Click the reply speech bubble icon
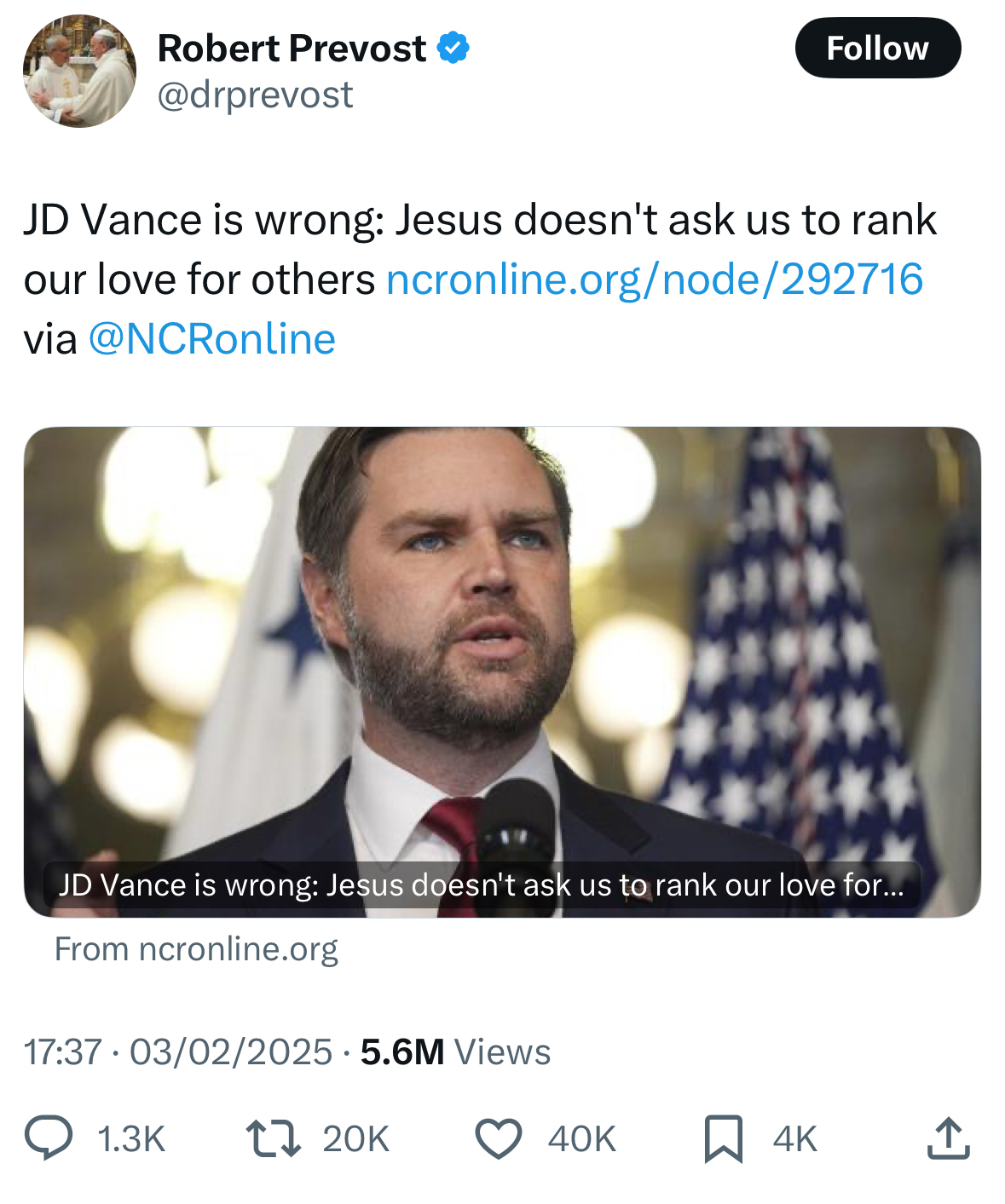 tap(49, 1139)
